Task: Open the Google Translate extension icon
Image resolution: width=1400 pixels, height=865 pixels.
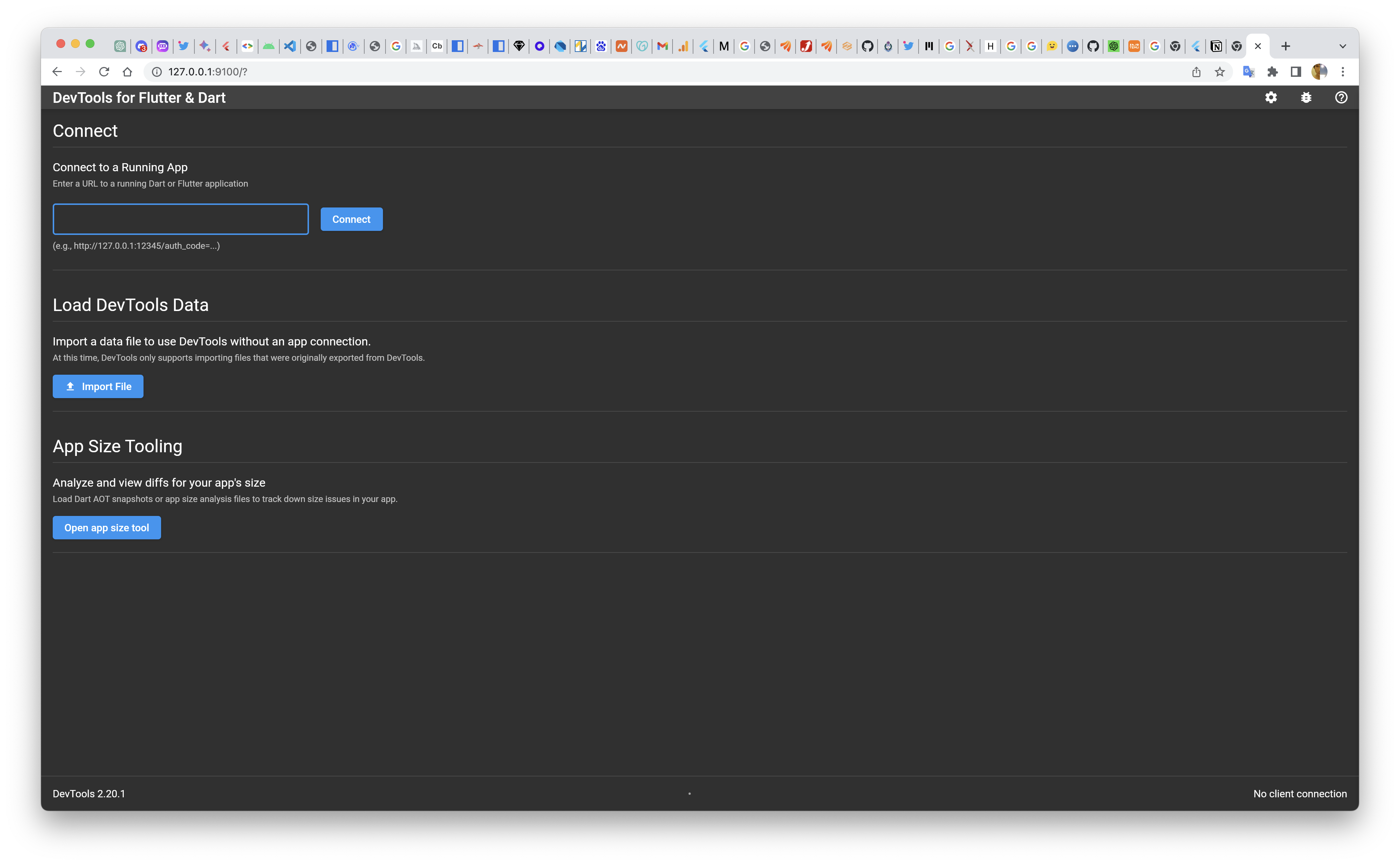Action: (1248, 71)
